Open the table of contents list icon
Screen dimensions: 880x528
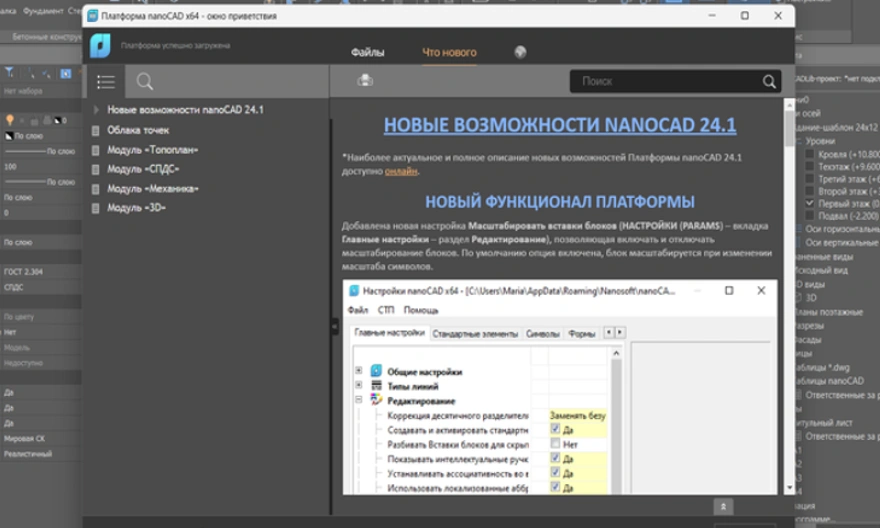pyautogui.click(x=106, y=82)
